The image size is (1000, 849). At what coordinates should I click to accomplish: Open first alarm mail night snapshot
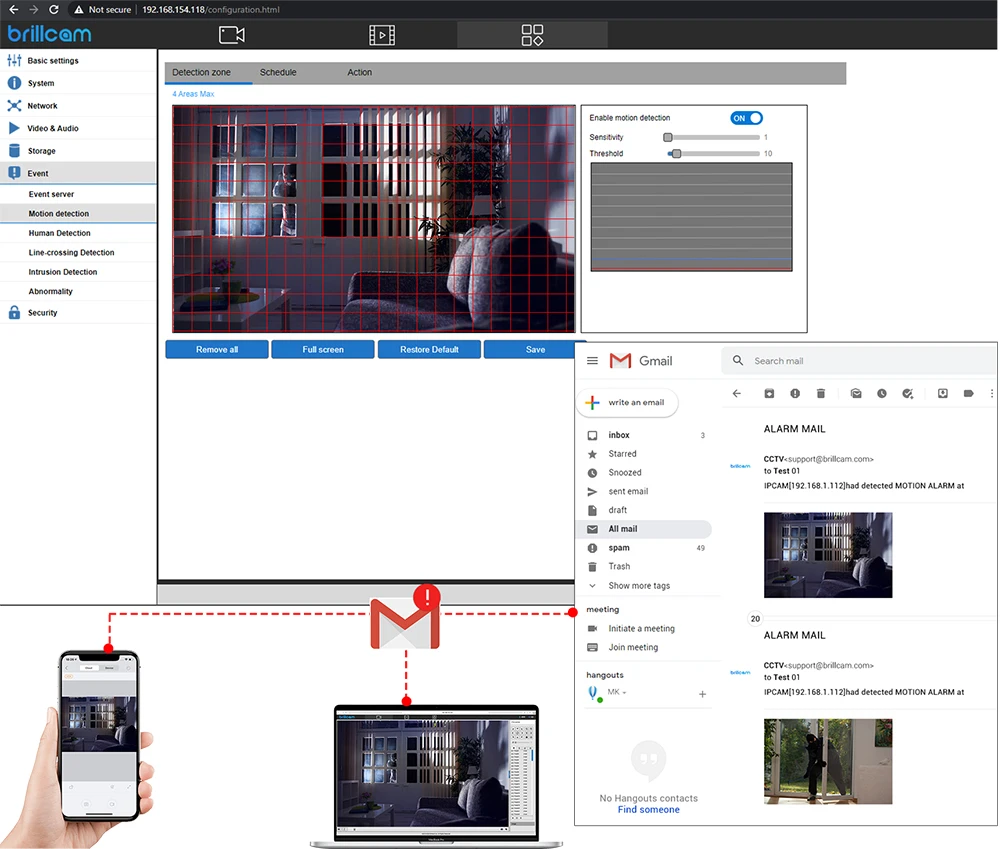click(828, 555)
